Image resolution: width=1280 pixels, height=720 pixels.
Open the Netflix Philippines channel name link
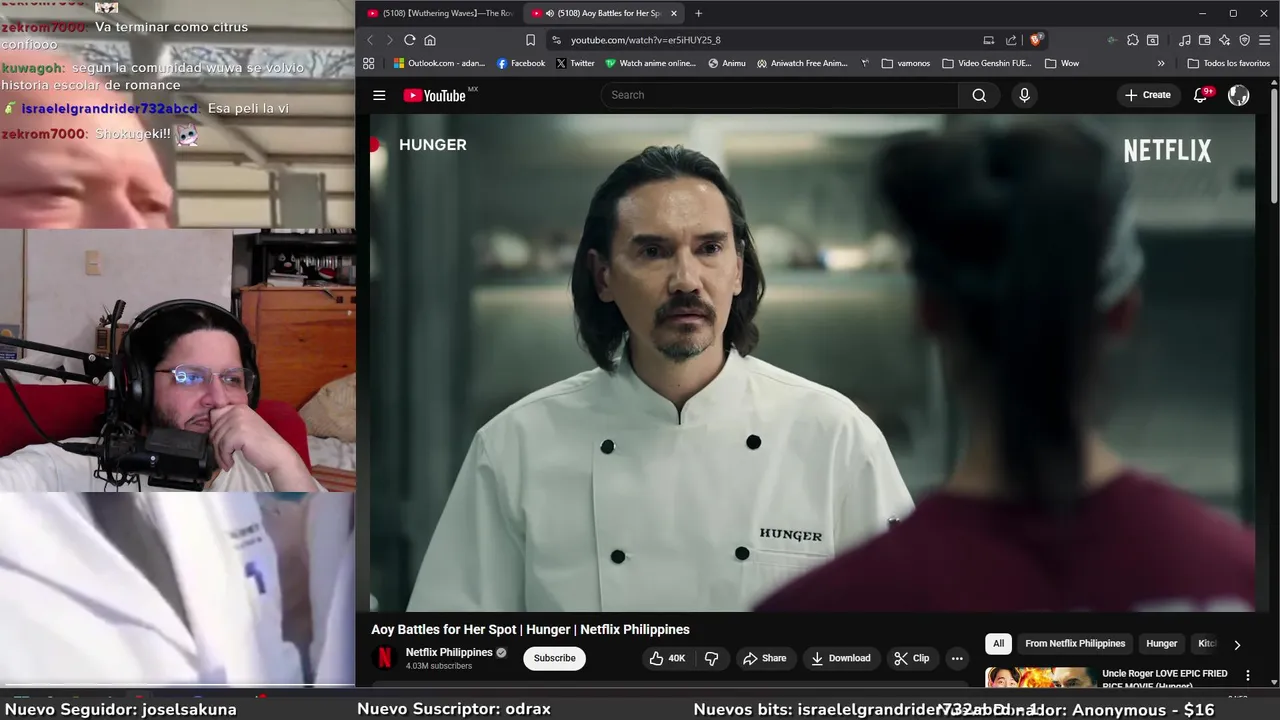[449, 652]
